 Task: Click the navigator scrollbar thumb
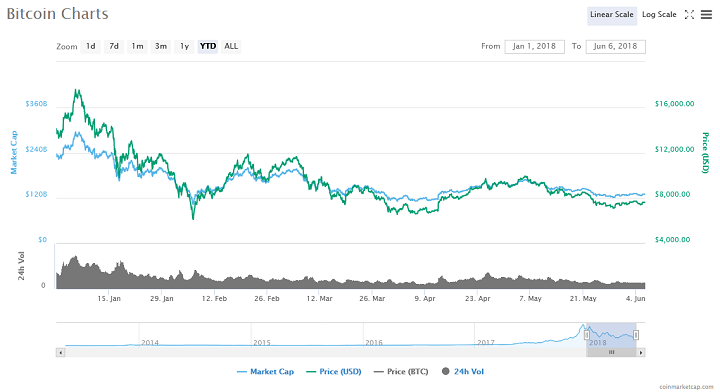point(612,353)
